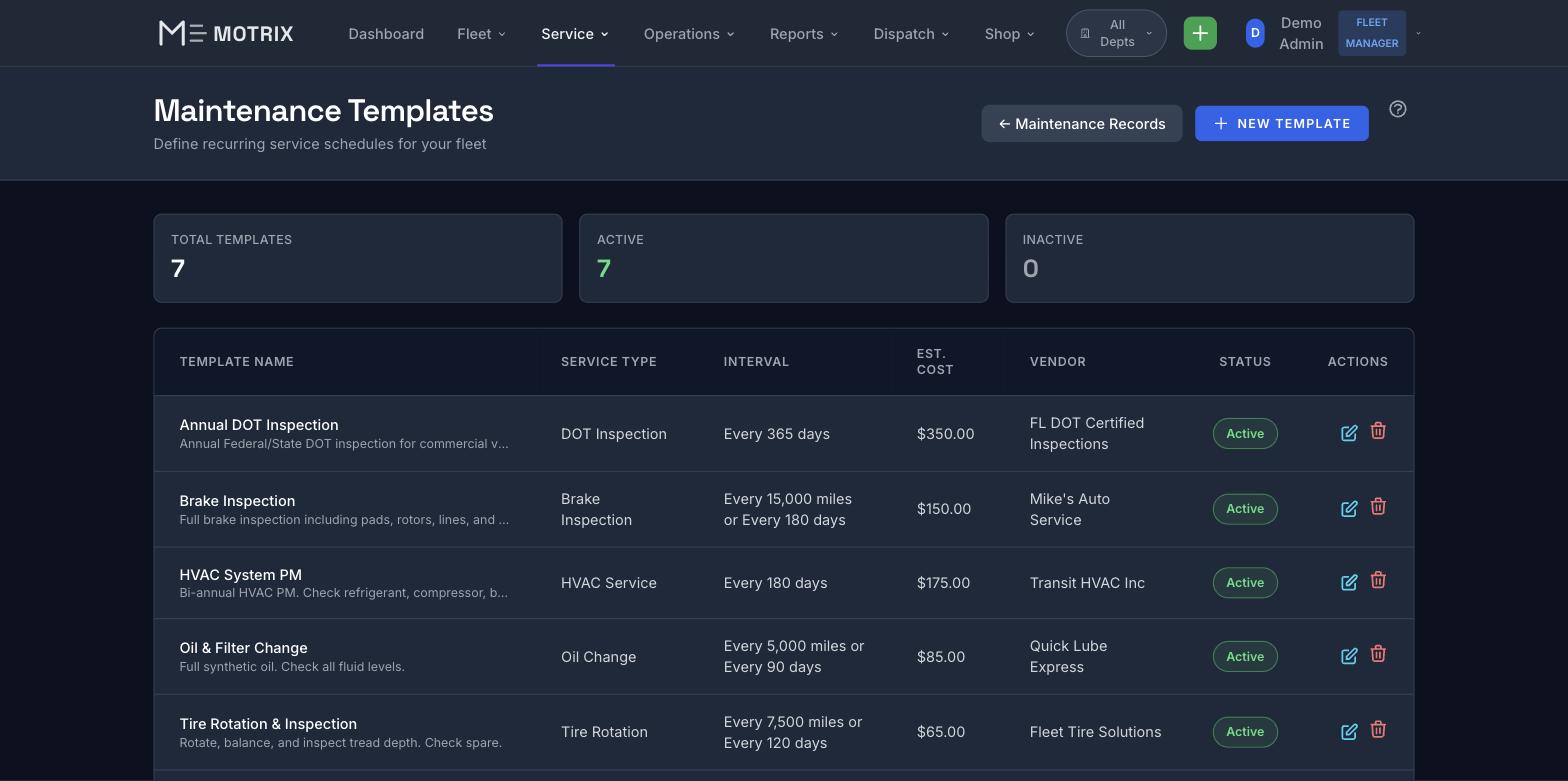1568x781 pixels.
Task: Edit the Annual DOT Inspection template
Action: click(1349, 433)
